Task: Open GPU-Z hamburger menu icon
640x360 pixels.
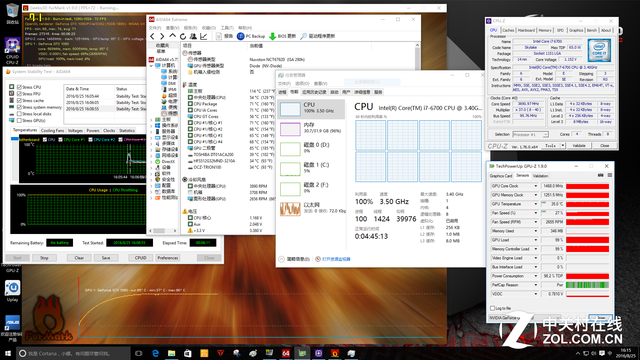Action: pyautogui.click(x=609, y=176)
